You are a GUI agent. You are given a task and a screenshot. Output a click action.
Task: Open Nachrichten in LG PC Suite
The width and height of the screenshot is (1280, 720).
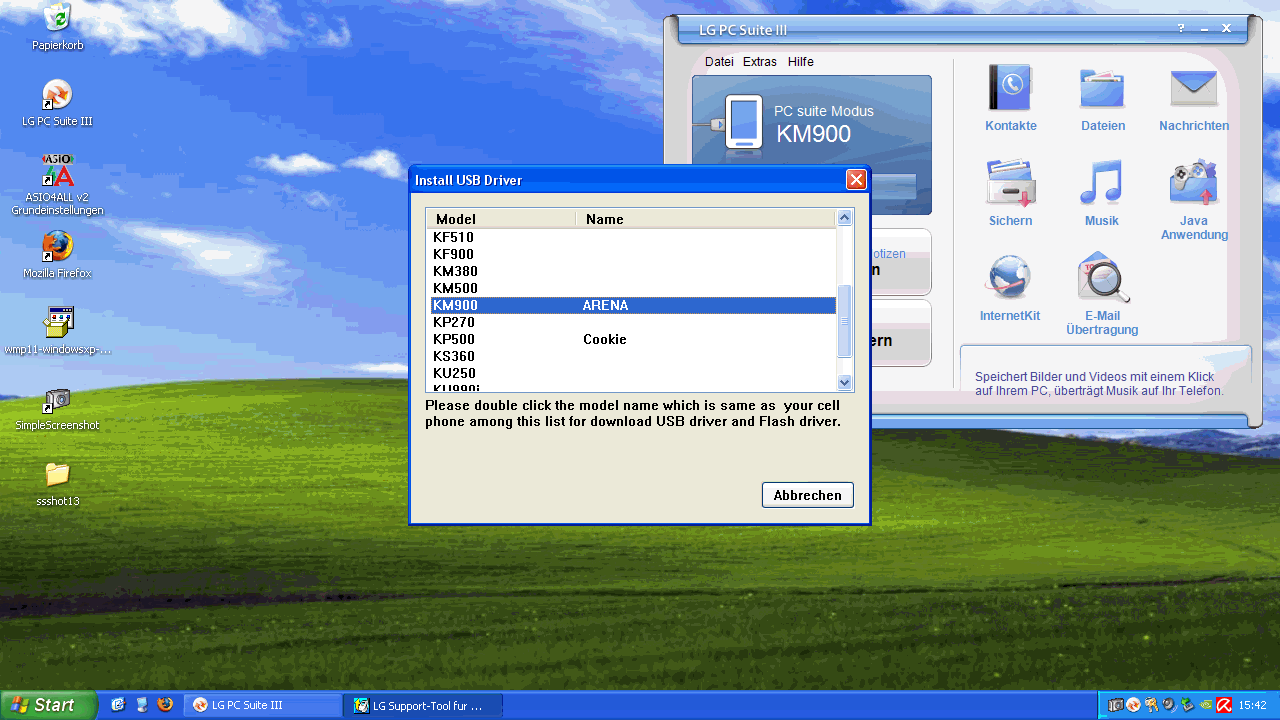click(1194, 98)
